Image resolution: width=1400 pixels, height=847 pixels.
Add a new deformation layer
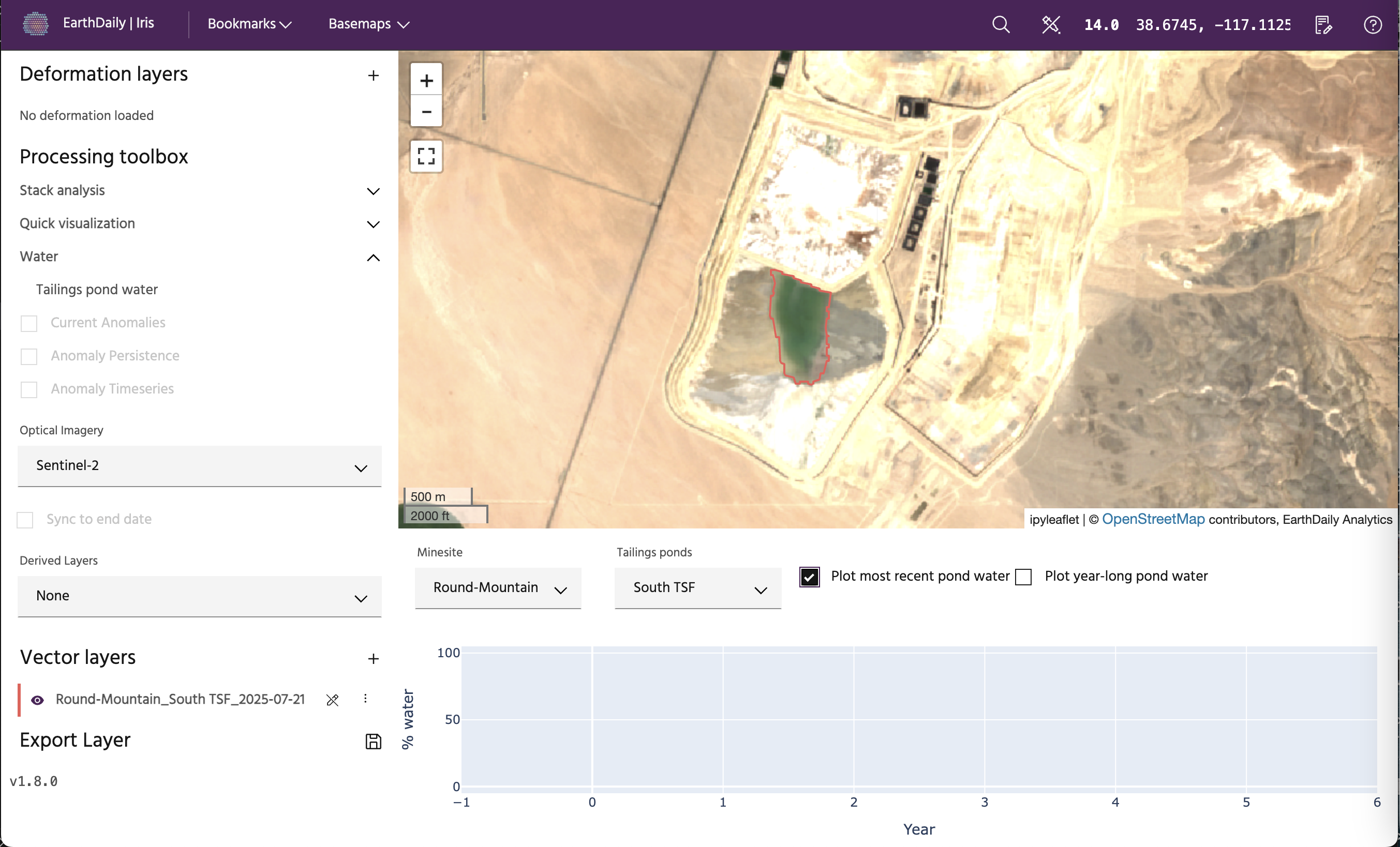[x=373, y=75]
